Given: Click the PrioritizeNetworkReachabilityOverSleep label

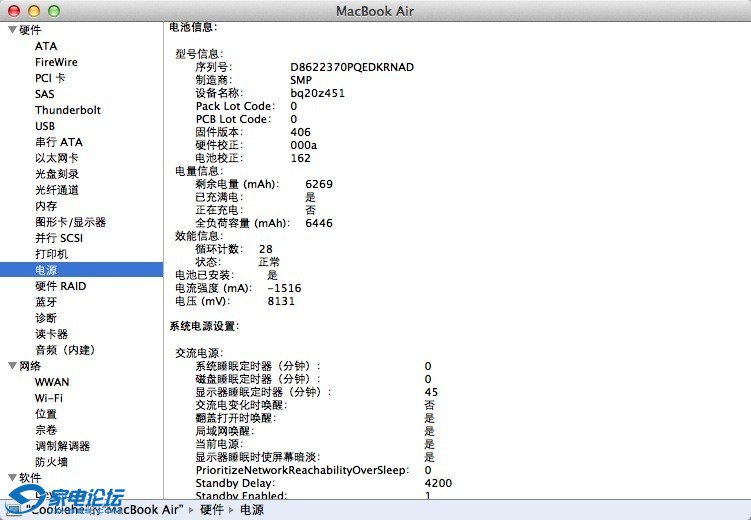Looking at the screenshot, I should click(302, 470).
